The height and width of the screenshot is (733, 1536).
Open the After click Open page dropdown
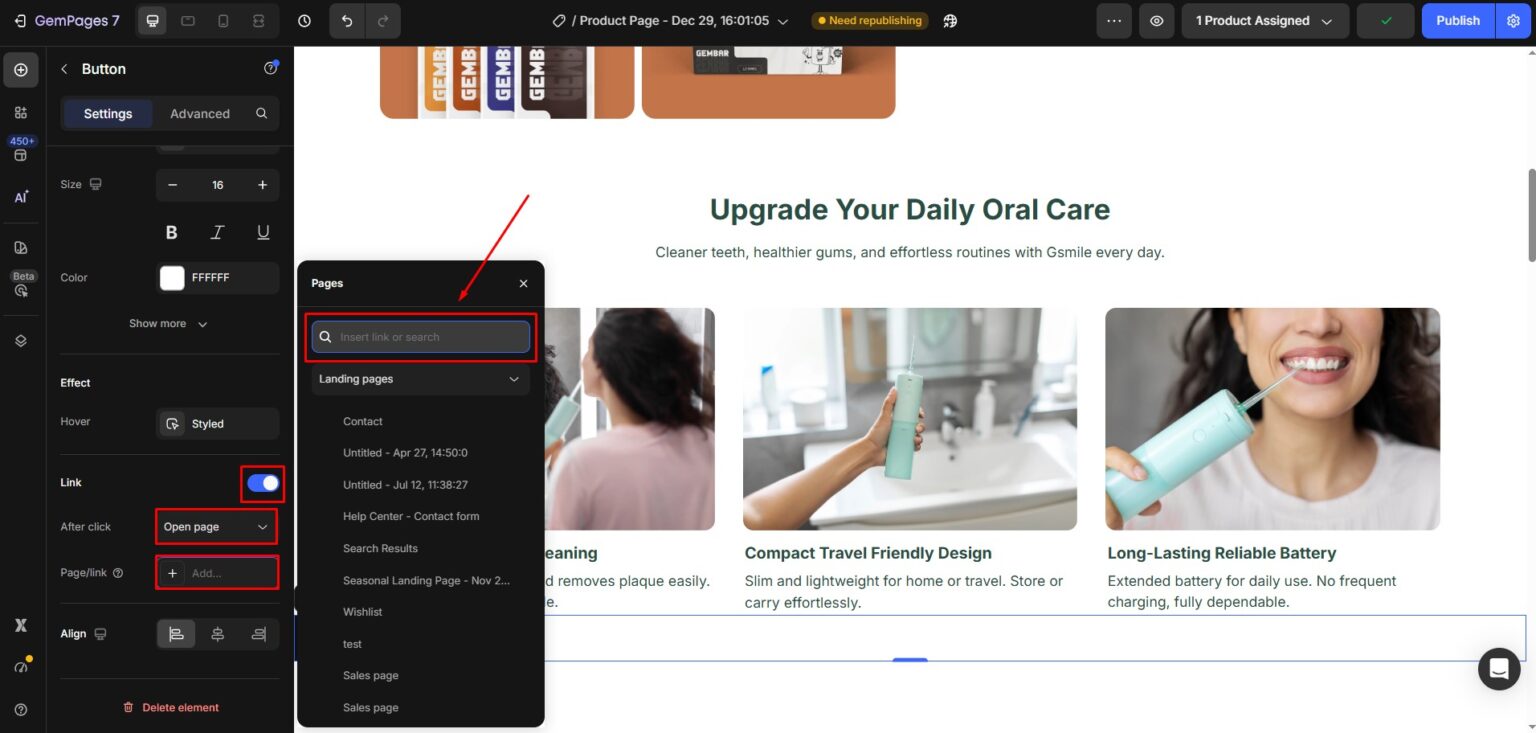point(217,527)
